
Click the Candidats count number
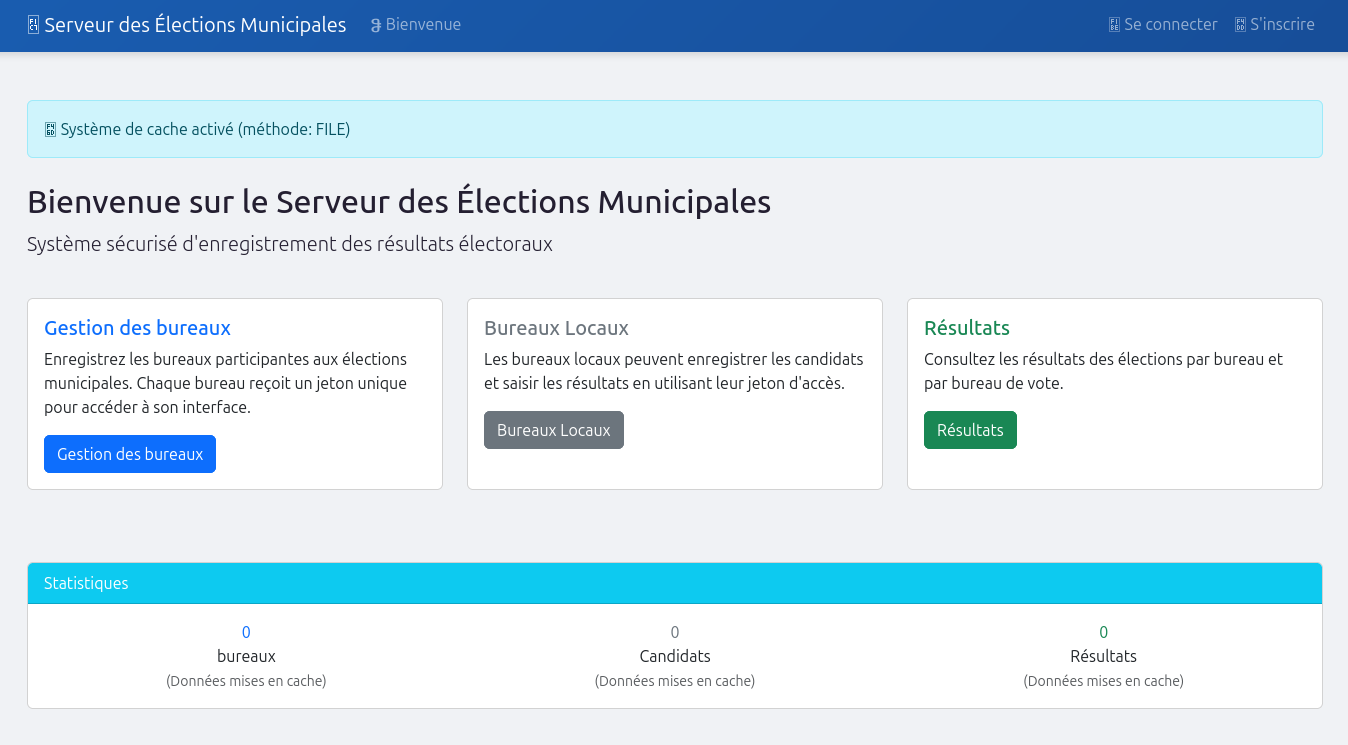click(675, 632)
